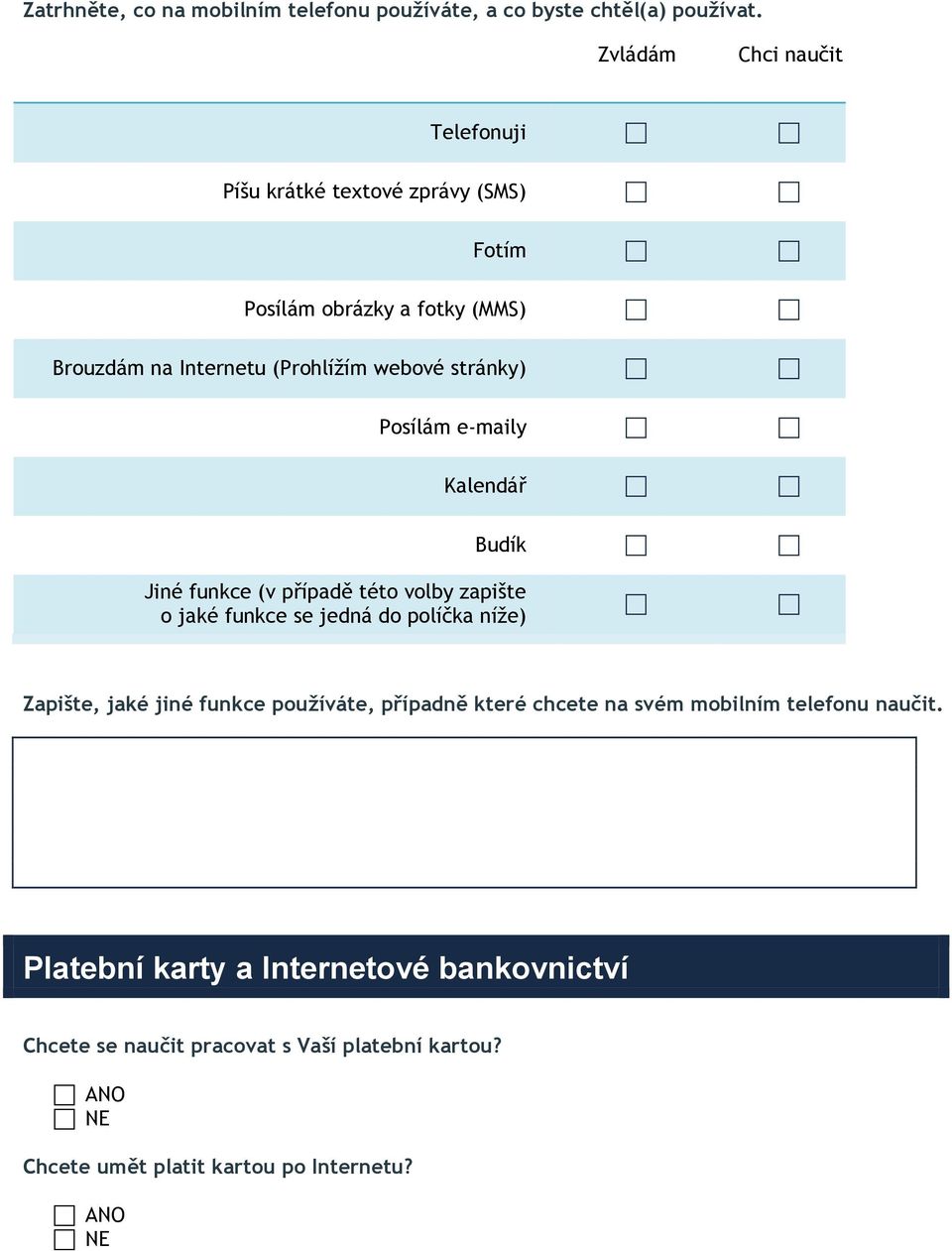
Task: Mark Chci naučit checkbox for Fotím
Action: pyautogui.click(x=788, y=251)
